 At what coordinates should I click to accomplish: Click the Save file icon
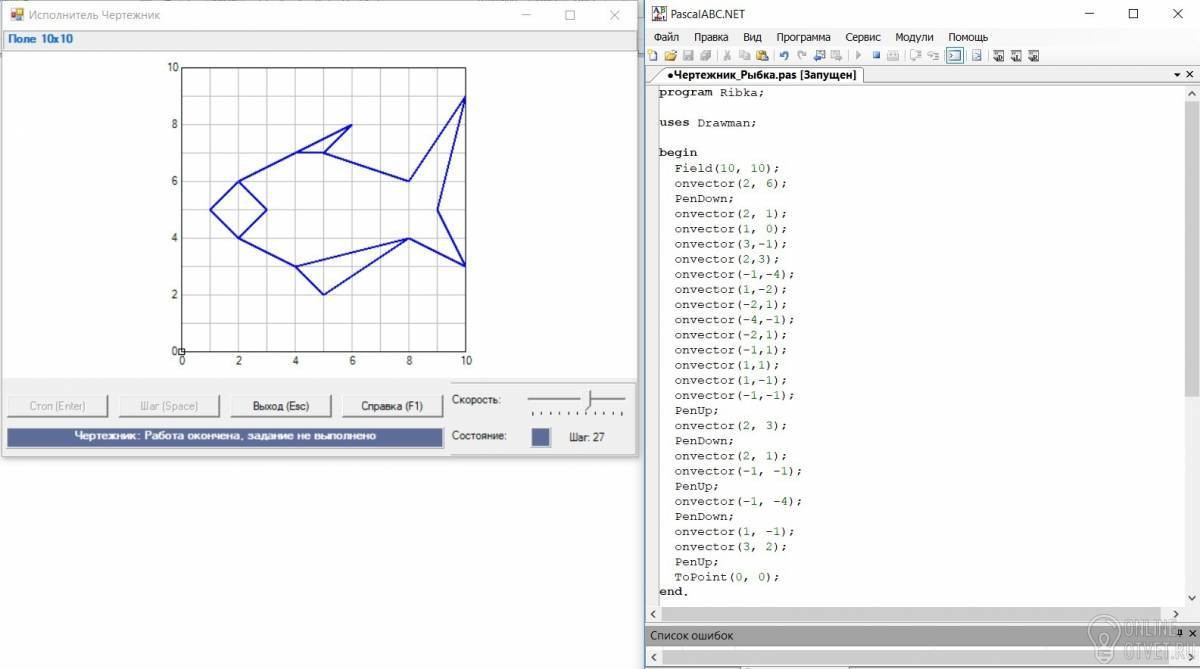tap(688, 56)
